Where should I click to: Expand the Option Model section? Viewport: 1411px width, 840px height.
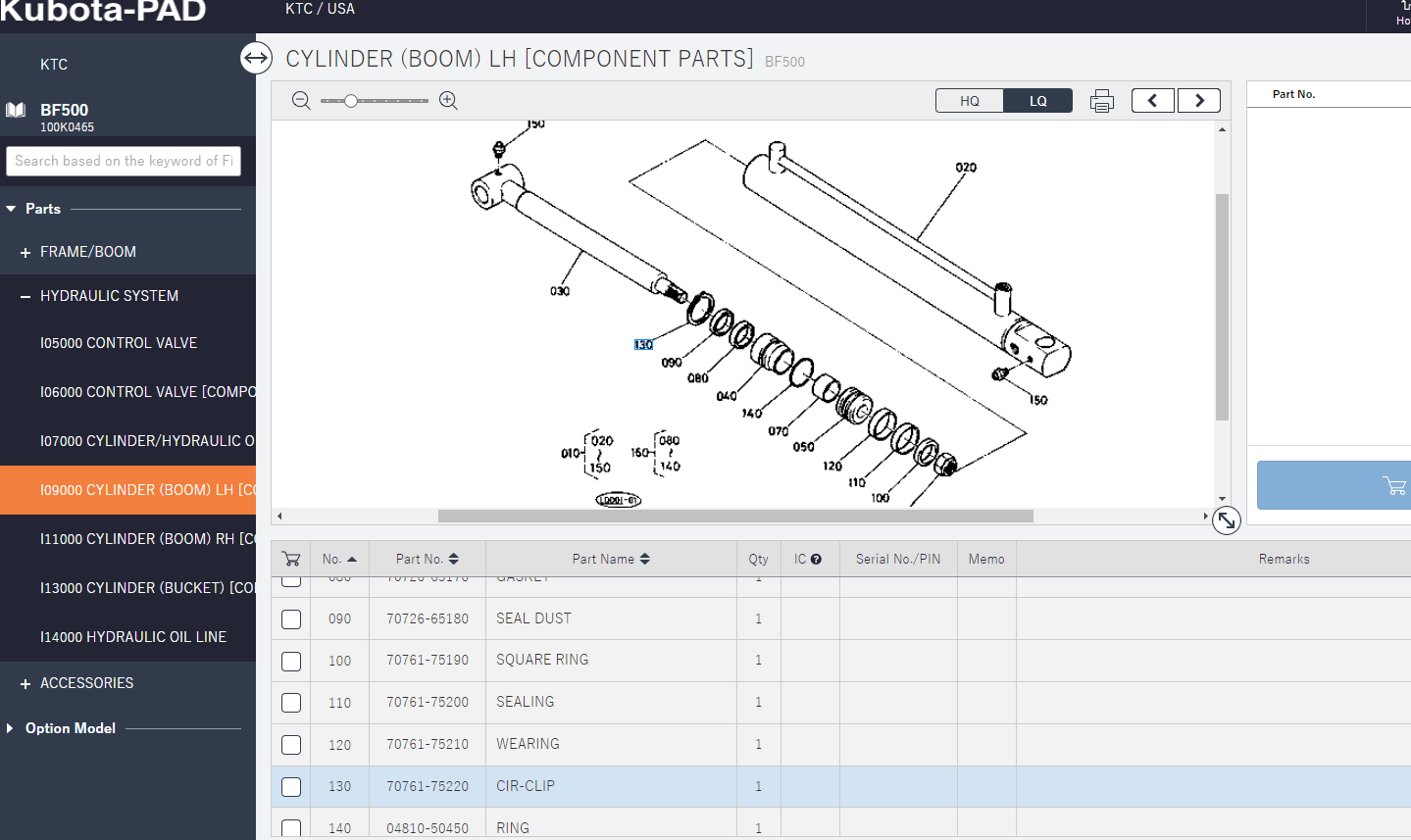tap(10, 728)
